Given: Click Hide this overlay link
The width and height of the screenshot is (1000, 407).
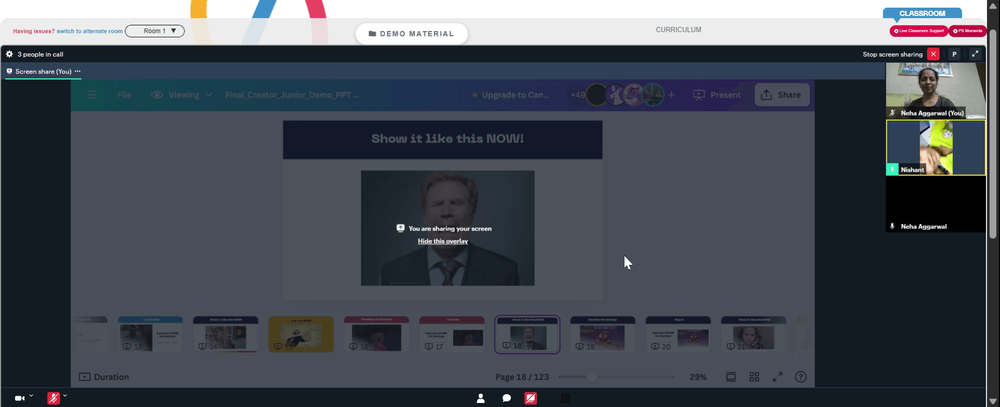Looking at the screenshot, I should click(443, 241).
